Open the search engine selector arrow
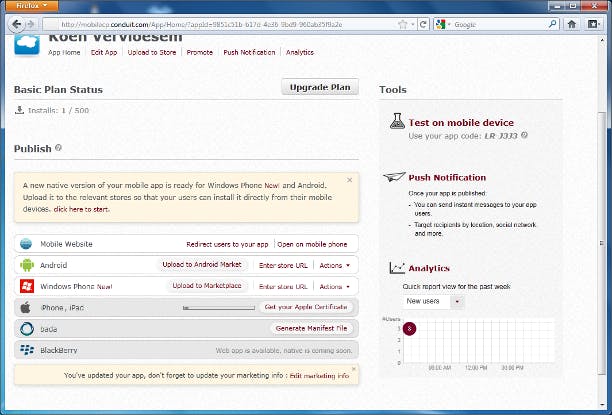The width and height of the screenshot is (612, 415). pos(449,25)
